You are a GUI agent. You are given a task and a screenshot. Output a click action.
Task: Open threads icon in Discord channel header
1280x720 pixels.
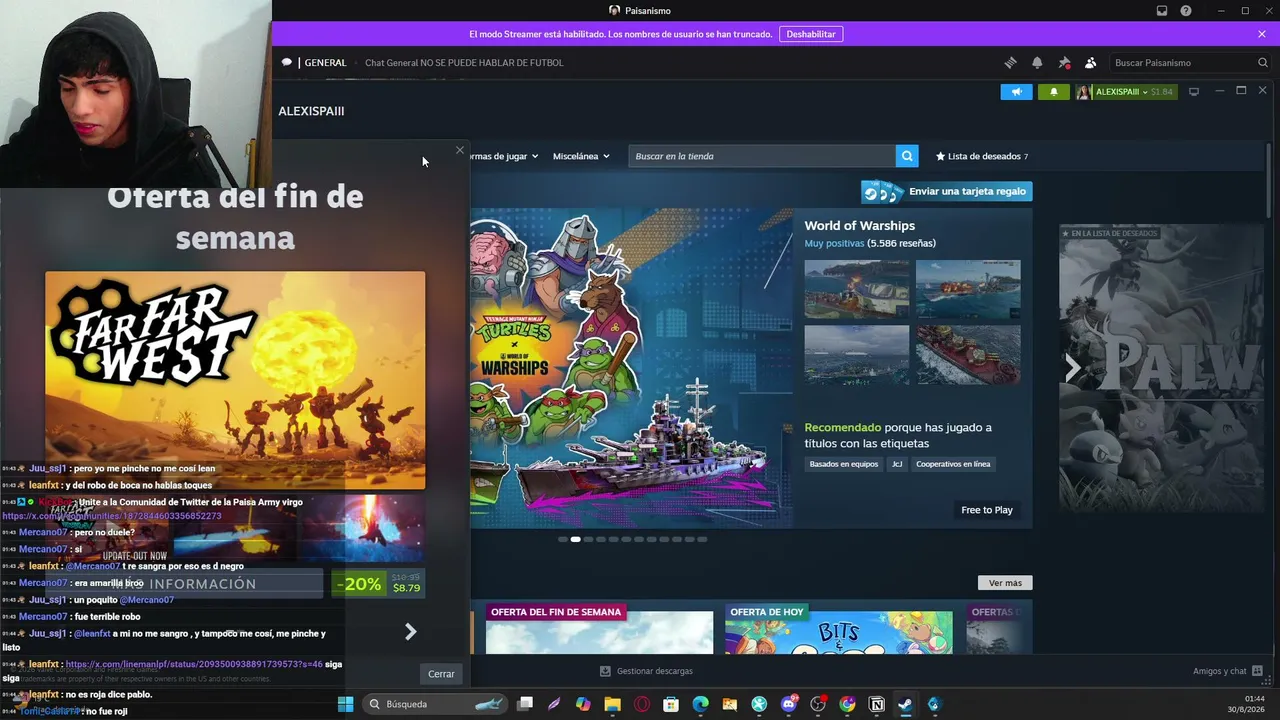[1010, 62]
